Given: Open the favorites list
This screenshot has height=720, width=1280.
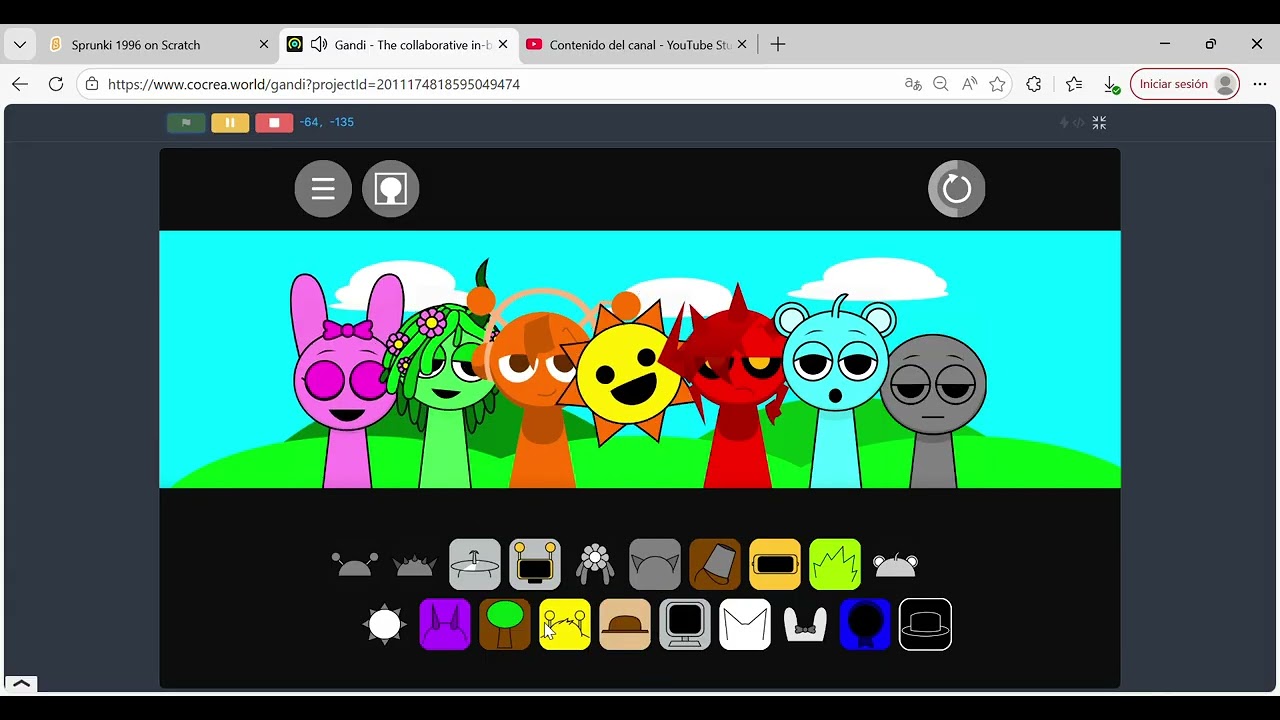Looking at the screenshot, I should click(1074, 84).
